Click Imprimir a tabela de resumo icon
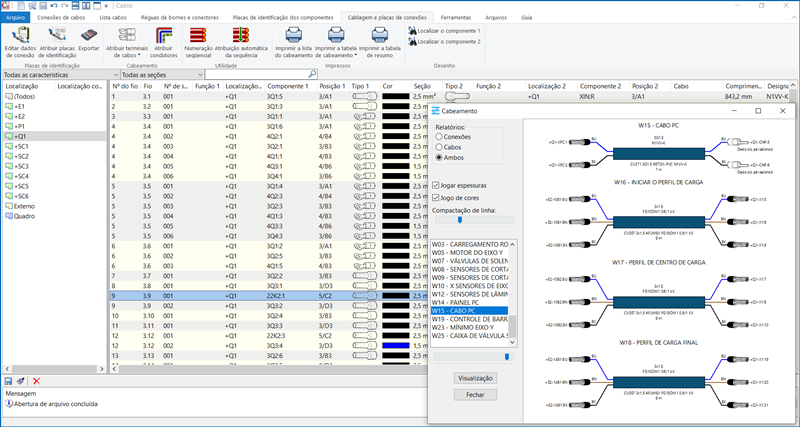 point(380,35)
